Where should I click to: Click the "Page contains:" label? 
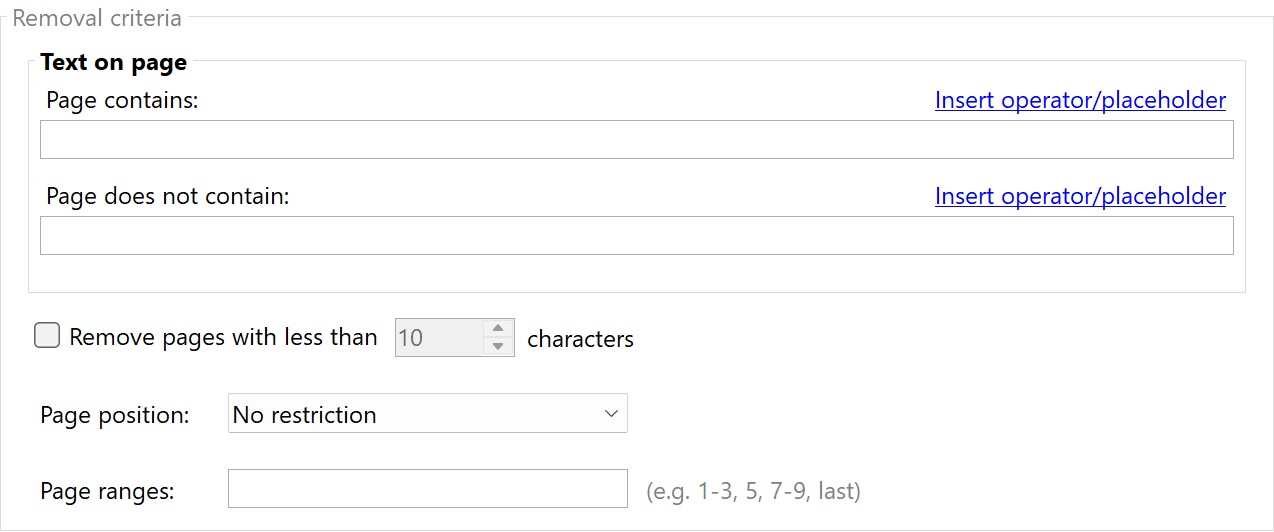tap(123, 100)
